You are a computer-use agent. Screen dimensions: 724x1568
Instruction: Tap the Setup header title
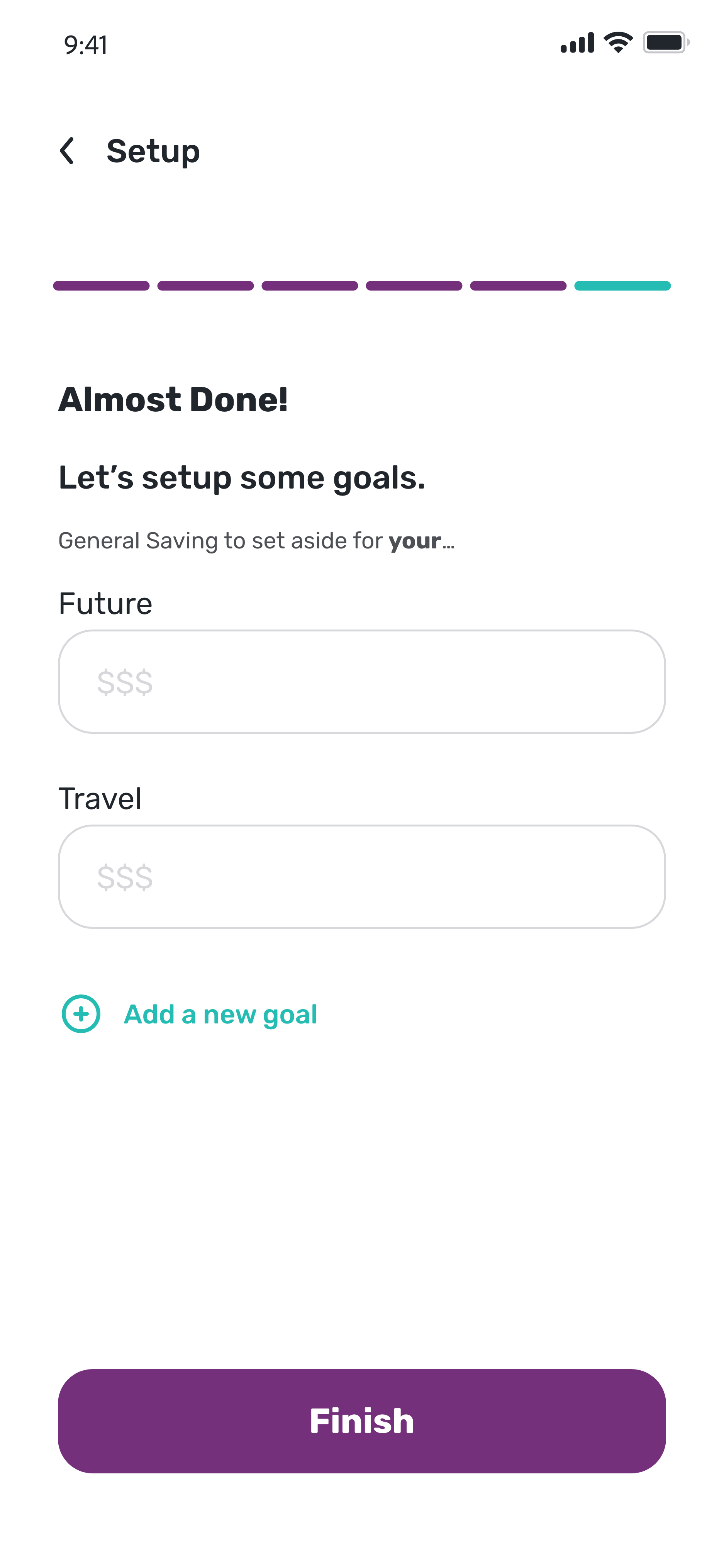tap(153, 151)
